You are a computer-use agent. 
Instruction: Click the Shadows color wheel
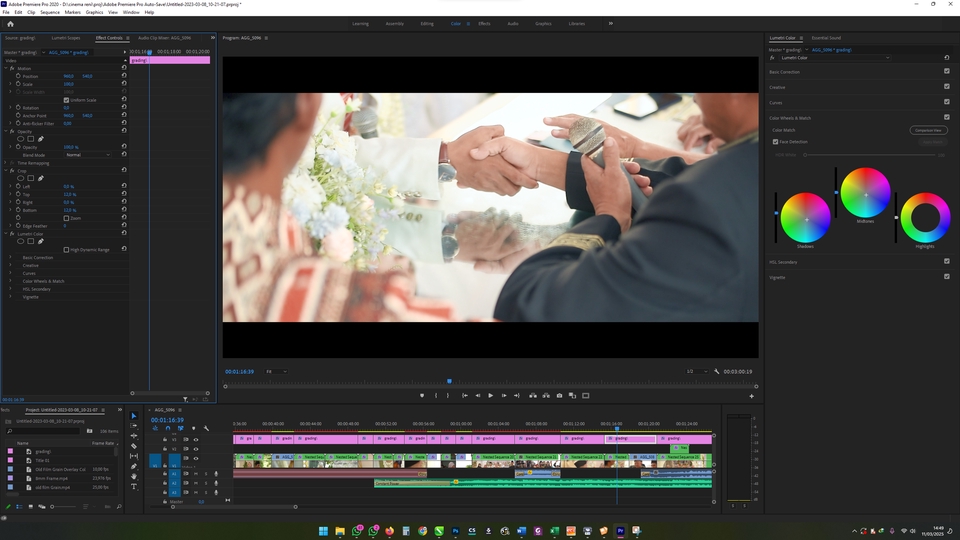805,218
